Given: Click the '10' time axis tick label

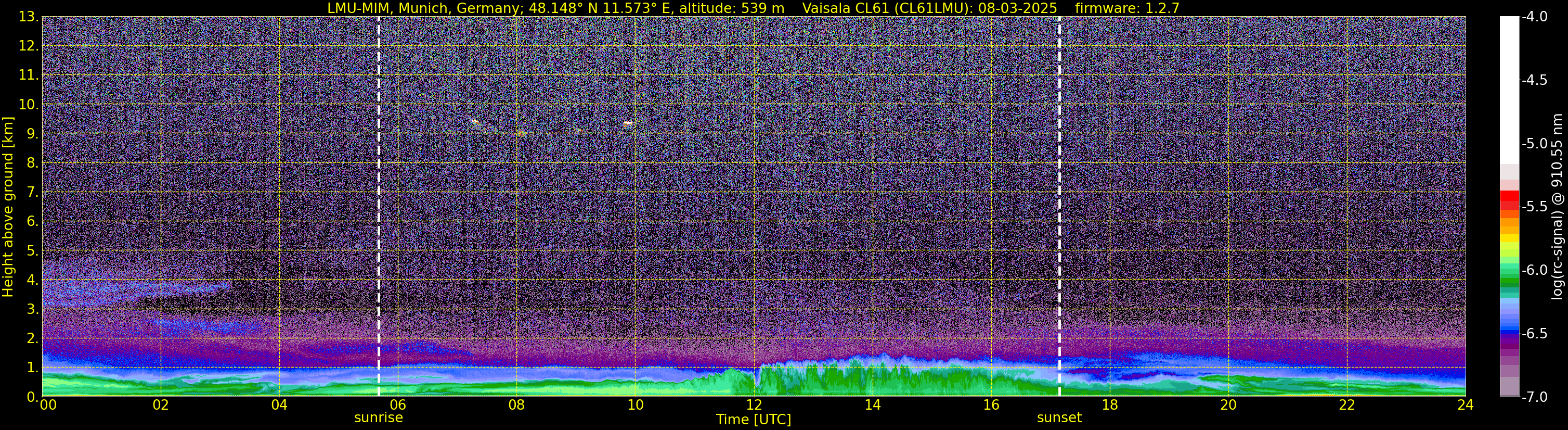Looking at the screenshot, I should click(635, 404).
